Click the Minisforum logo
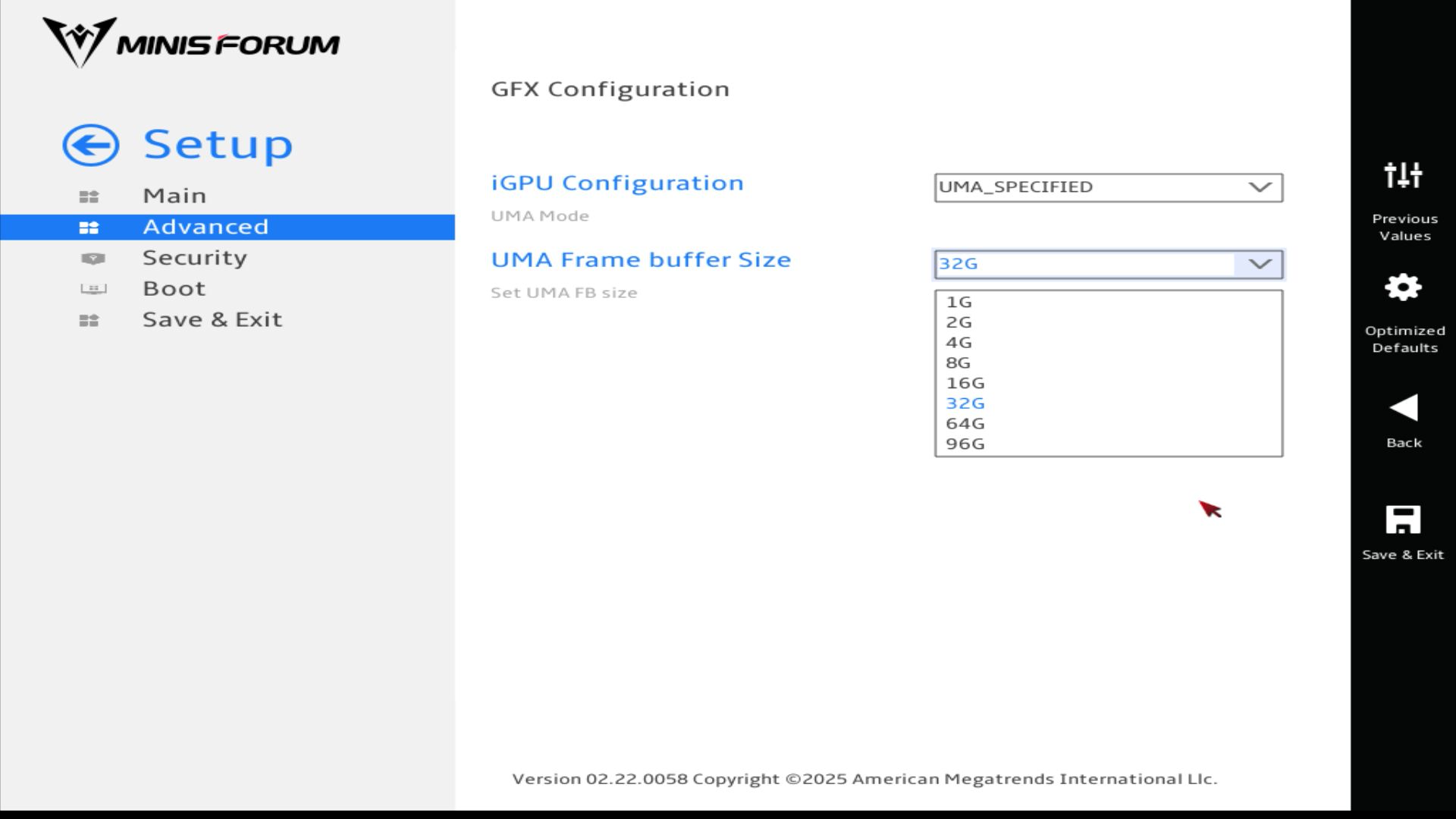The width and height of the screenshot is (1456, 819). pyautogui.click(x=191, y=42)
